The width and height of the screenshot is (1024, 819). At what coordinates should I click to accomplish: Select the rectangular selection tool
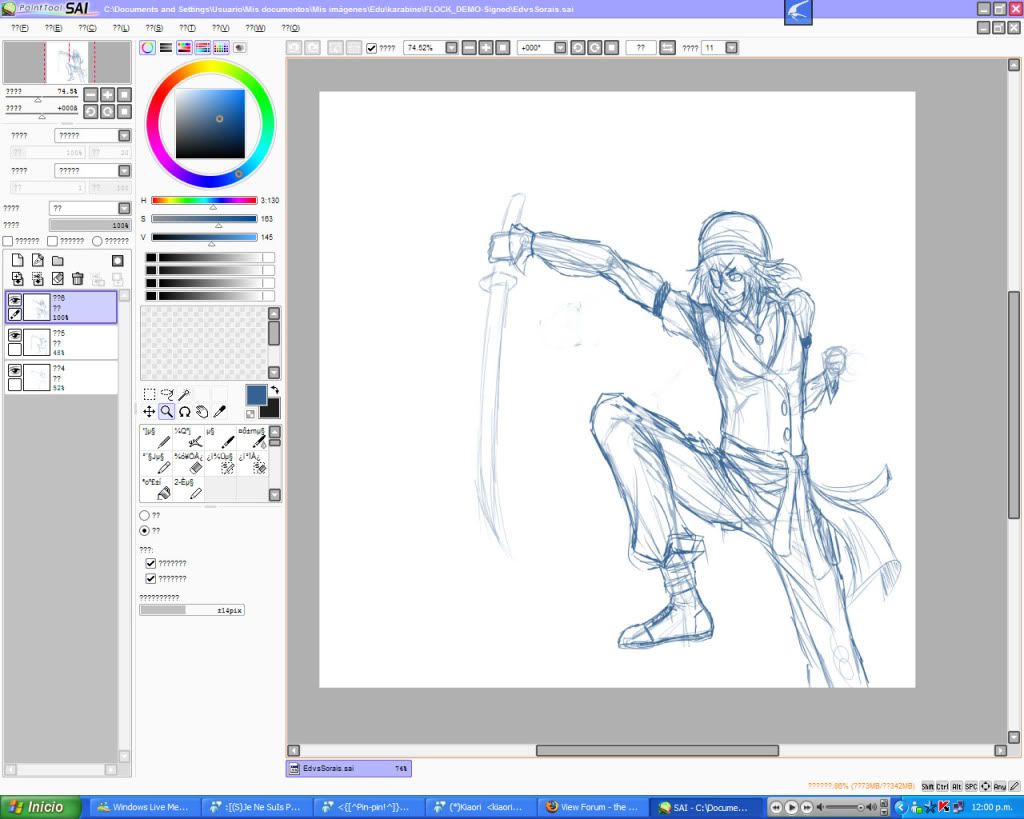pos(150,394)
